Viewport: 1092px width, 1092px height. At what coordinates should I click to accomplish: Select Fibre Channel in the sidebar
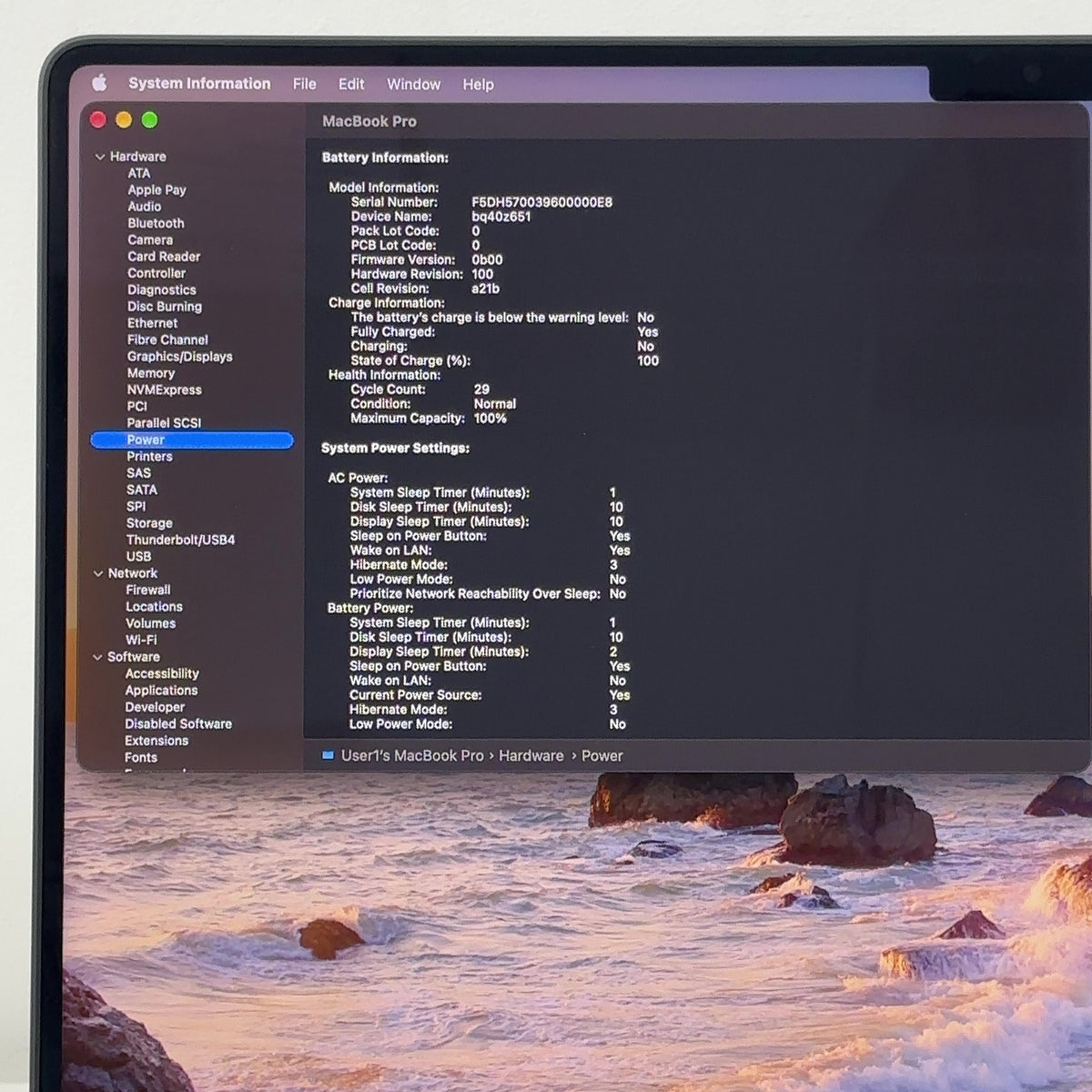pyautogui.click(x=167, y=339)
